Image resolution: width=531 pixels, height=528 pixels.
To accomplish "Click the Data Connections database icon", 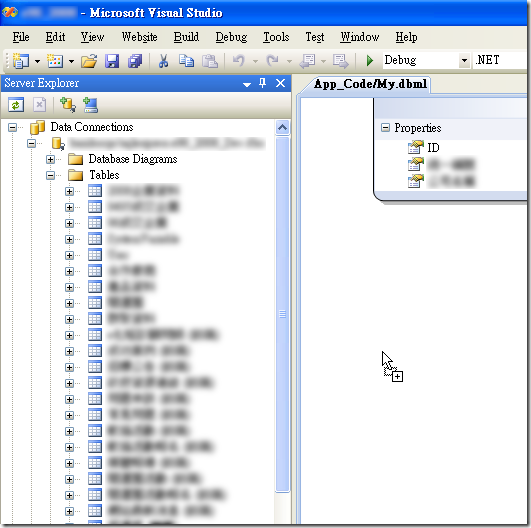I will (x=37, y=127).
